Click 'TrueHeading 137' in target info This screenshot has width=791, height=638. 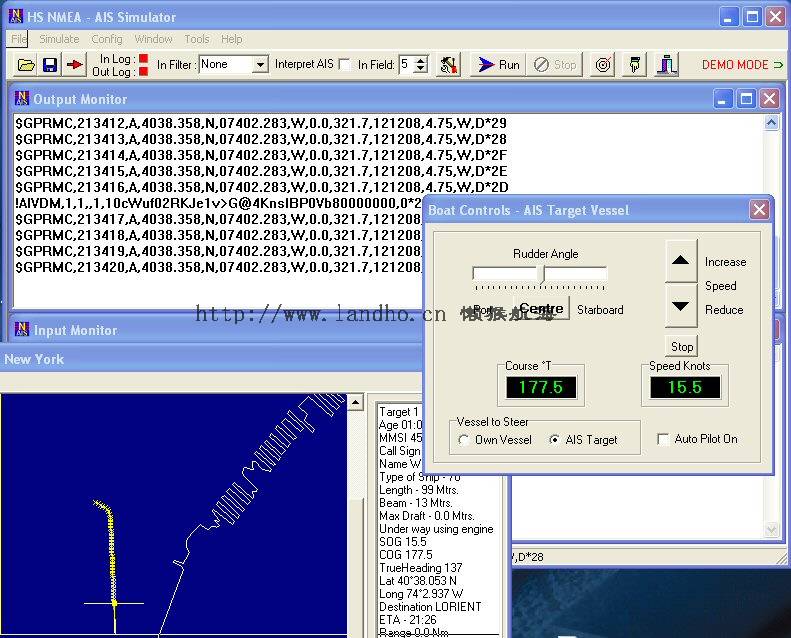pos(421,567)
